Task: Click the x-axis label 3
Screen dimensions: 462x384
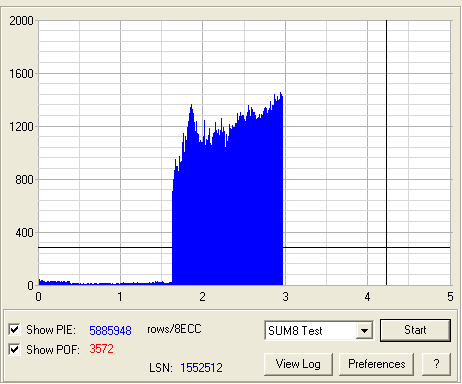Action: [285, 297]
